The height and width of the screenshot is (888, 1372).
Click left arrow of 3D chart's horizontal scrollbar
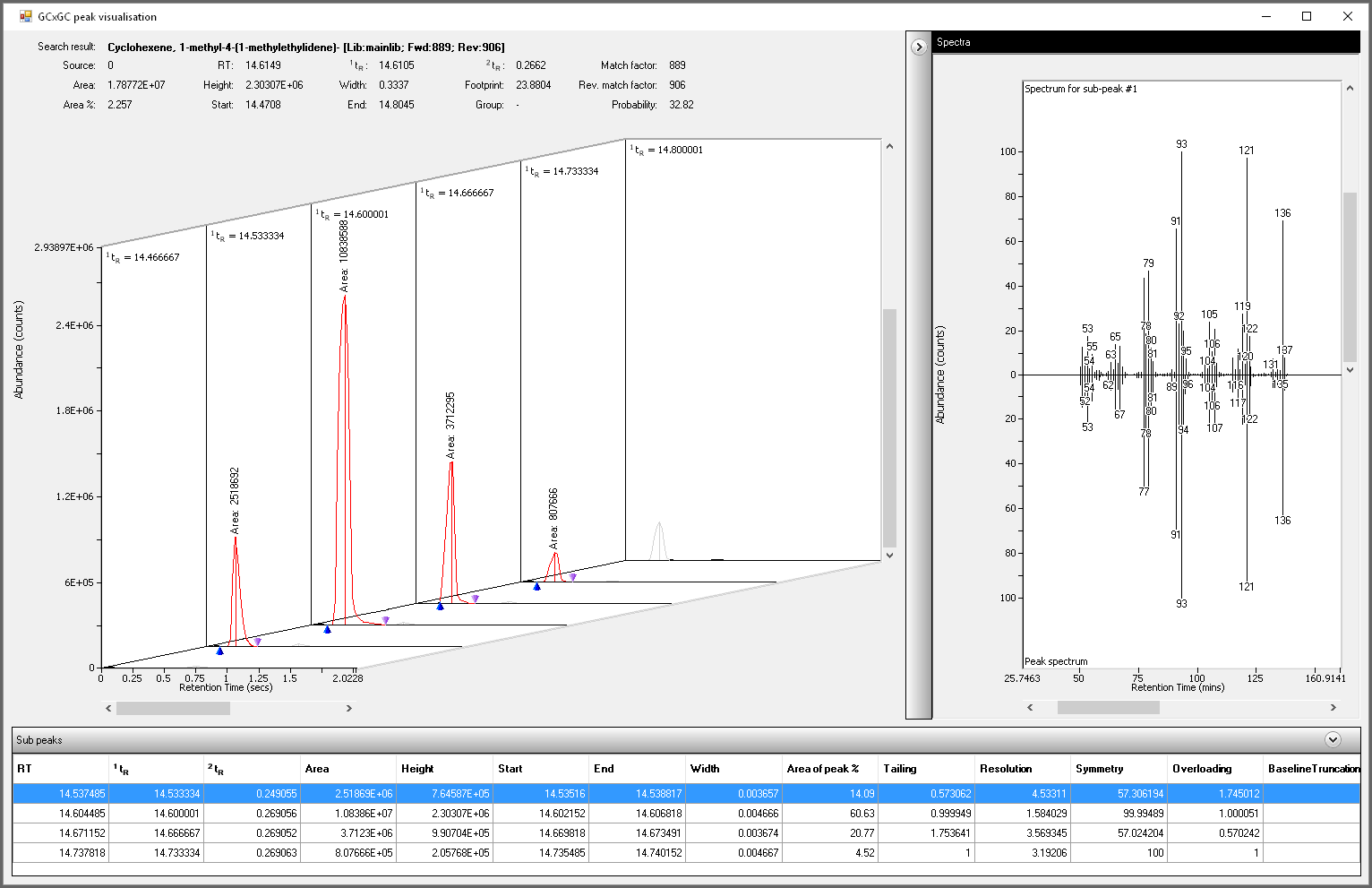(x=109, y=708)
